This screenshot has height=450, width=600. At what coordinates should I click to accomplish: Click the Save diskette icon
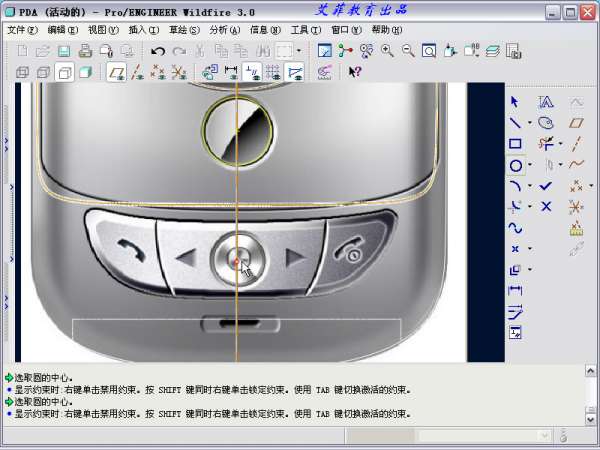point(64,51)
